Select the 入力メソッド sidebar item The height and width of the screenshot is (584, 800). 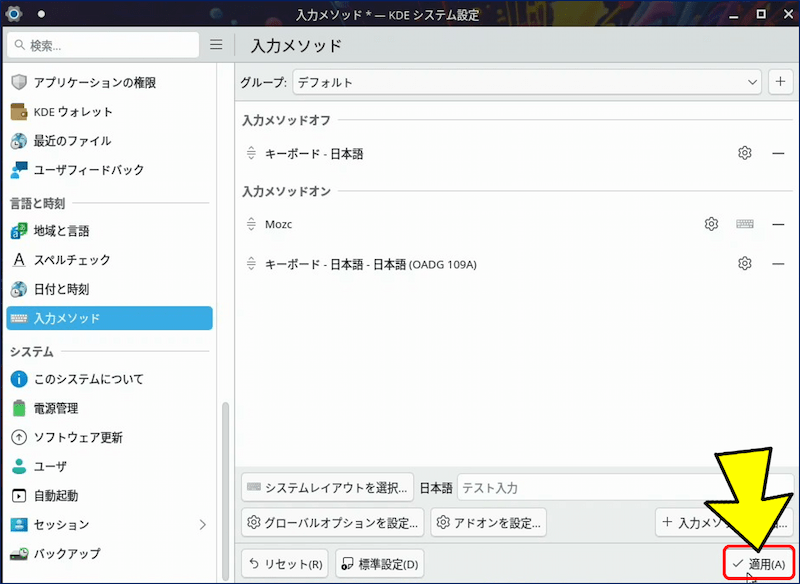click(x=109, y=318)
